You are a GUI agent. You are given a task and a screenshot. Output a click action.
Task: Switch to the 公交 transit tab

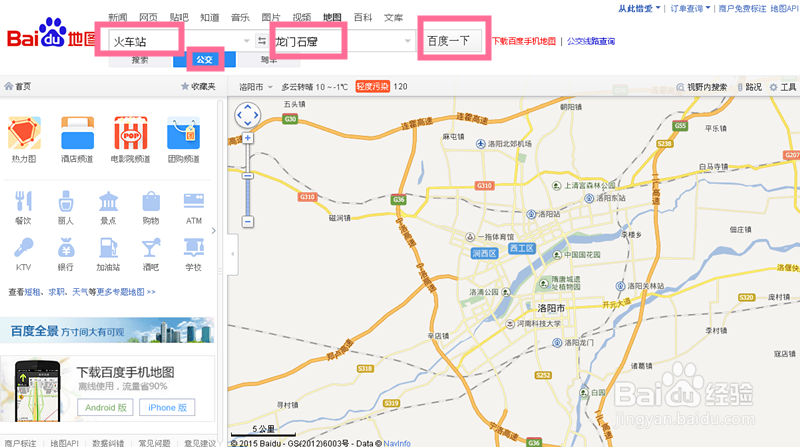[x=204, y=60]
